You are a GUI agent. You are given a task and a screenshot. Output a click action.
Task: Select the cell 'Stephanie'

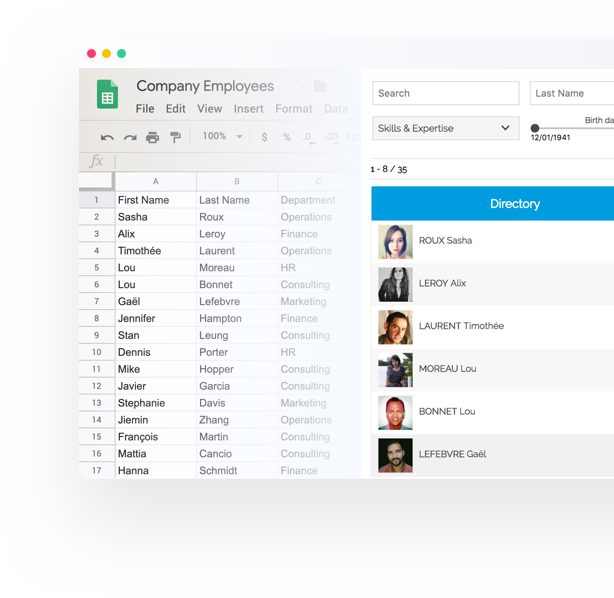[156, 403]
